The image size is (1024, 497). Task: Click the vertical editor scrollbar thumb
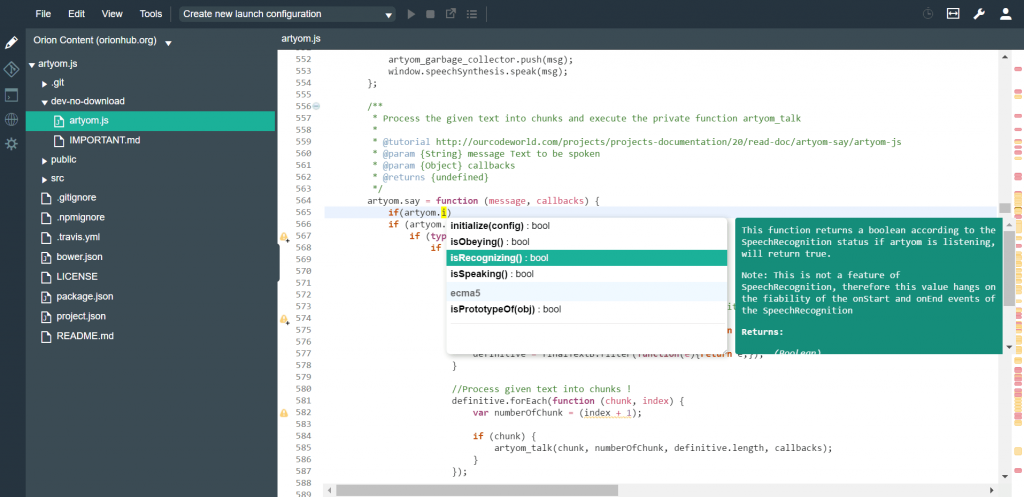[1004, 208]
